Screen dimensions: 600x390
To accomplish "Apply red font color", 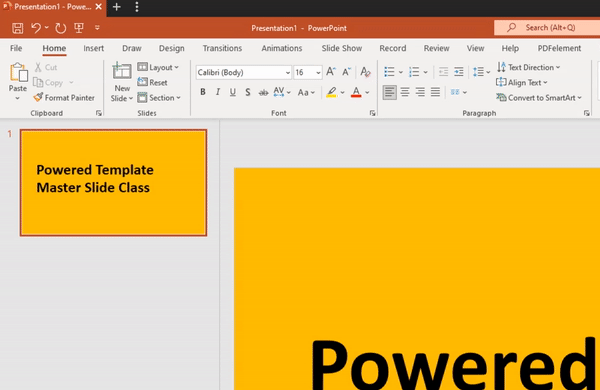I will pyautogui.click(x=356, y=92).
